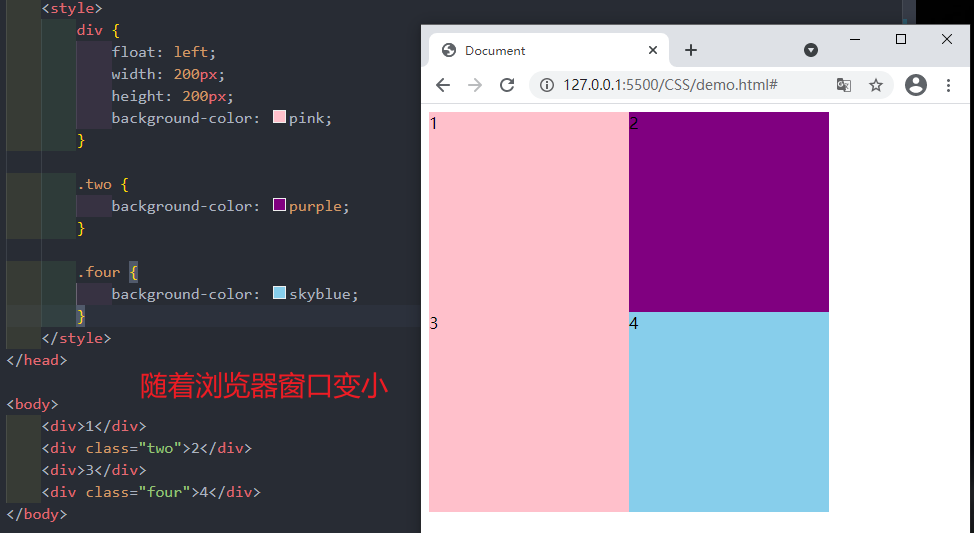Open the purple color swatch picker

(x=279, y=206)
